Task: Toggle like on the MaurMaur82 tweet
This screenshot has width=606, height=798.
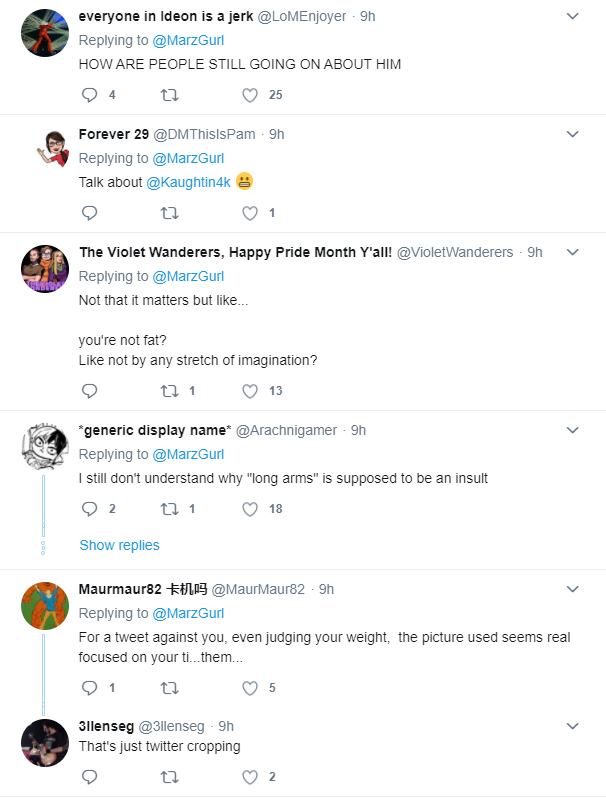Action: pos(250,688)
